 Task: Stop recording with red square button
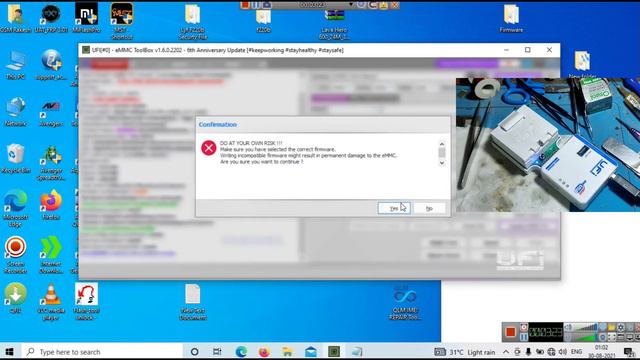pyautogui.click(x=510, y=331)
